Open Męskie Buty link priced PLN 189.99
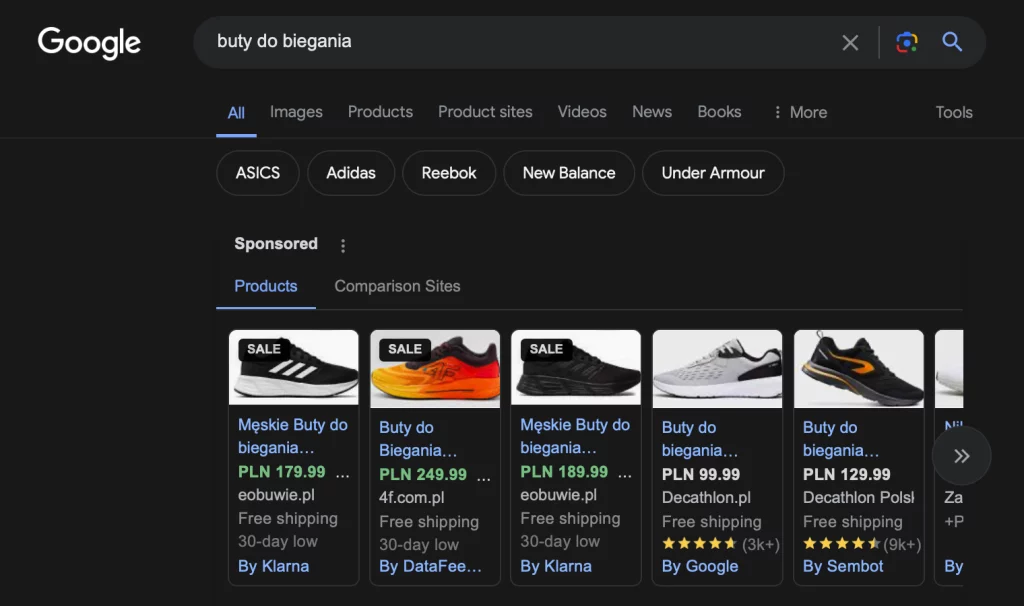The image size is (1024, 606). 575,436
